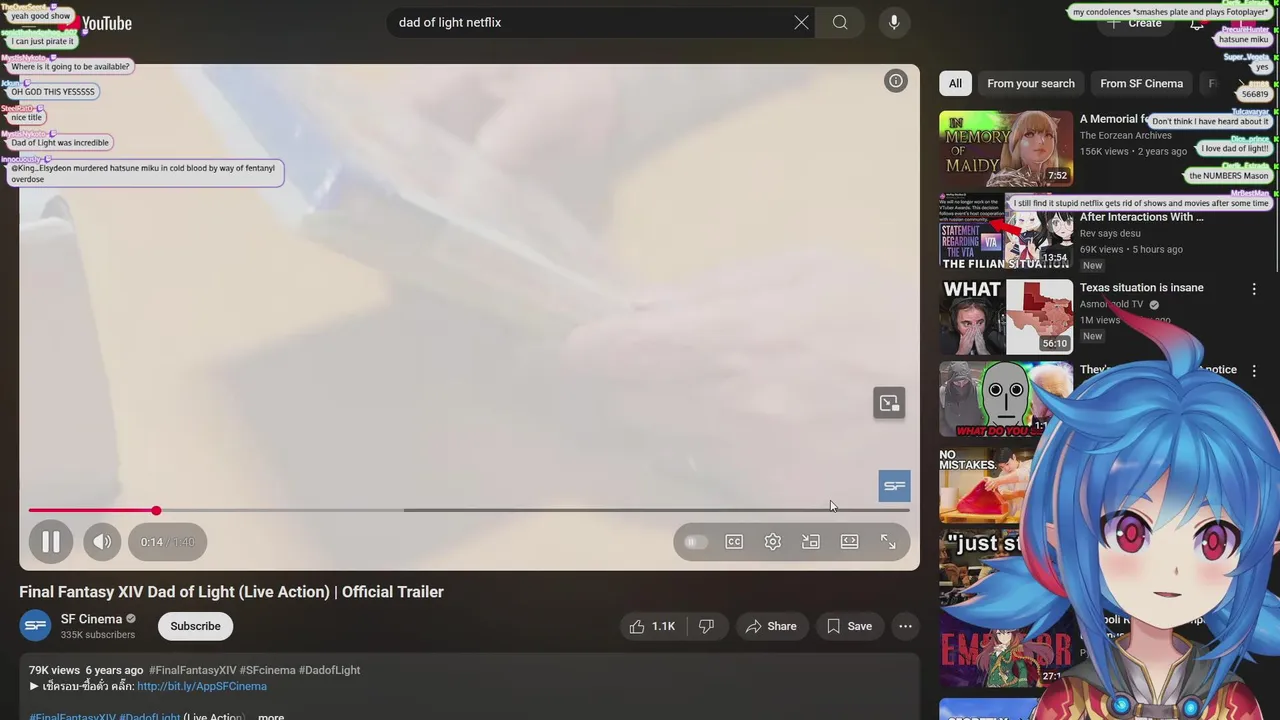Open Memory of Maidy video thumbnail

(x=1006, y=149)
